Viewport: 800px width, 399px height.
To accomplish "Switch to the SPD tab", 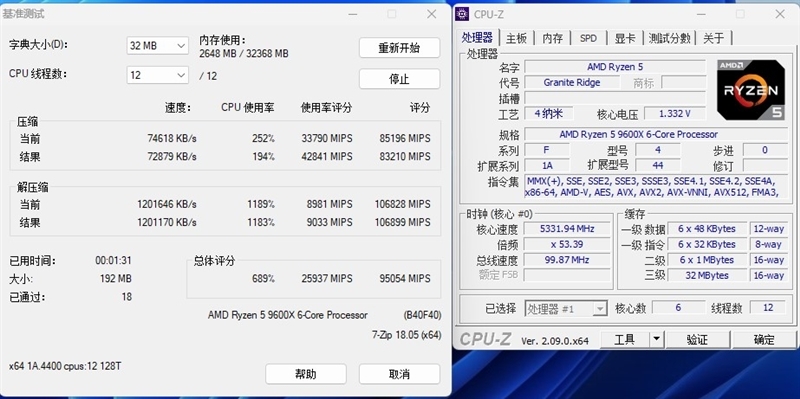I will 588,38.
